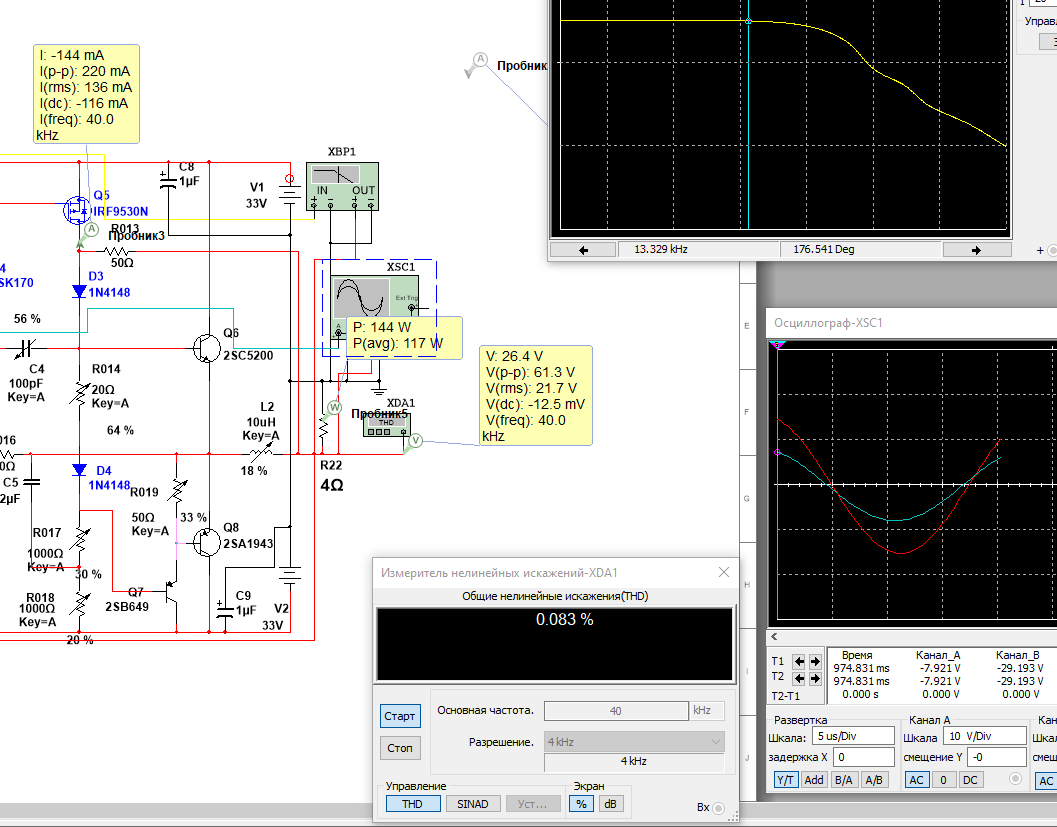Move Bode cursor left with arrow button
The image size is (1057, 827).
coord(584,249)
